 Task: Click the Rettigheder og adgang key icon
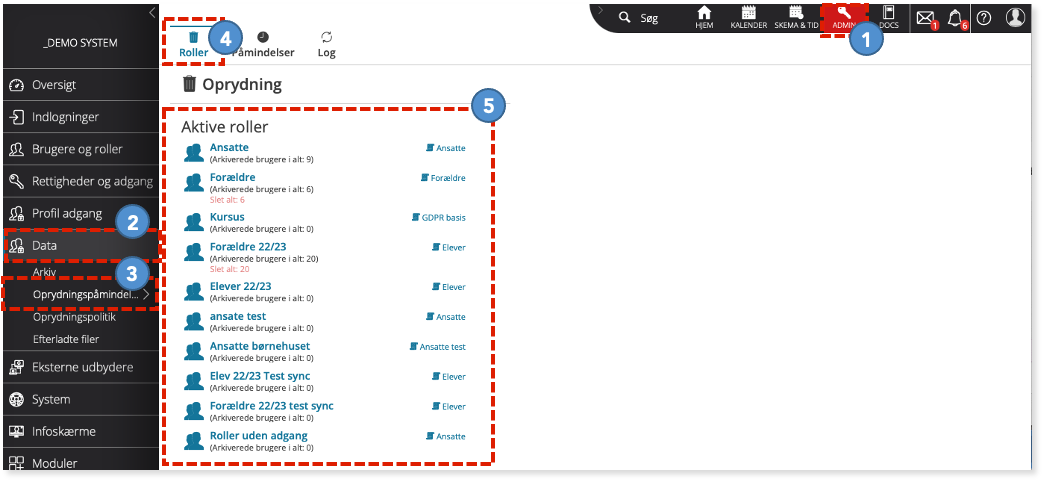(17, 181)
